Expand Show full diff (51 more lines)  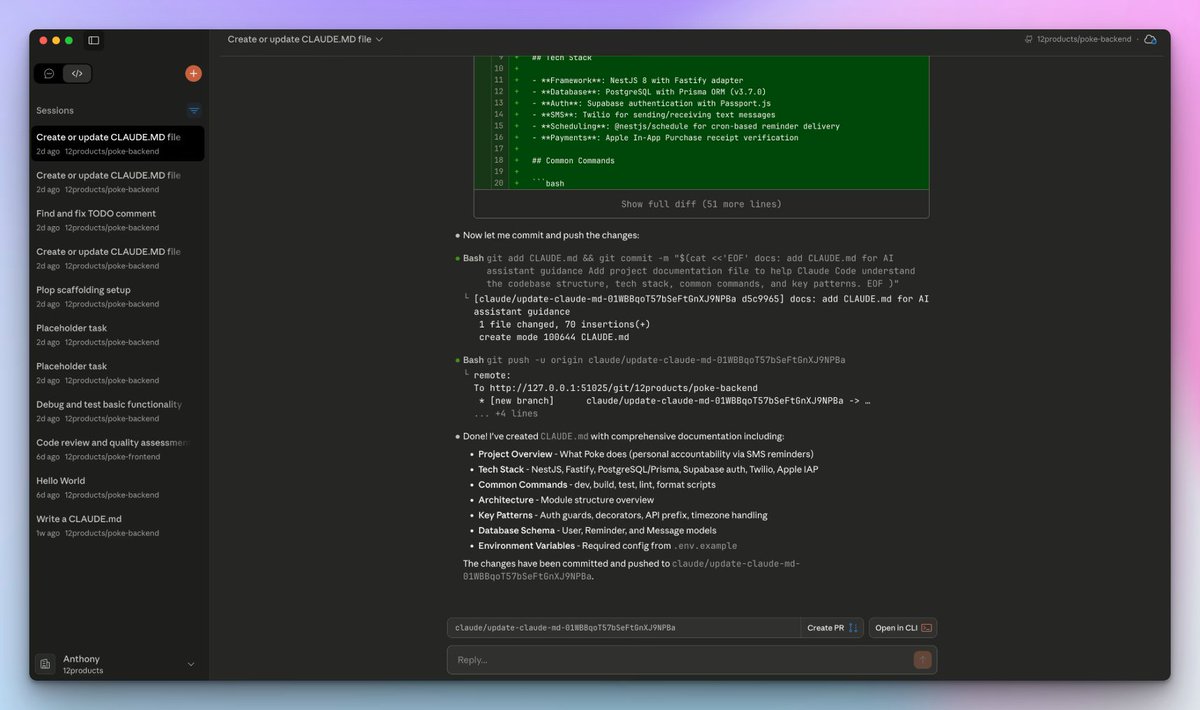tap(701, 204)
